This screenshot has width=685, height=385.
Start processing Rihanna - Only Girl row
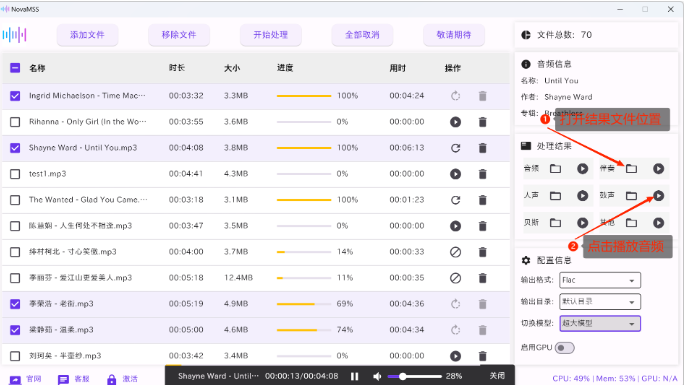[x=455, y=122]
